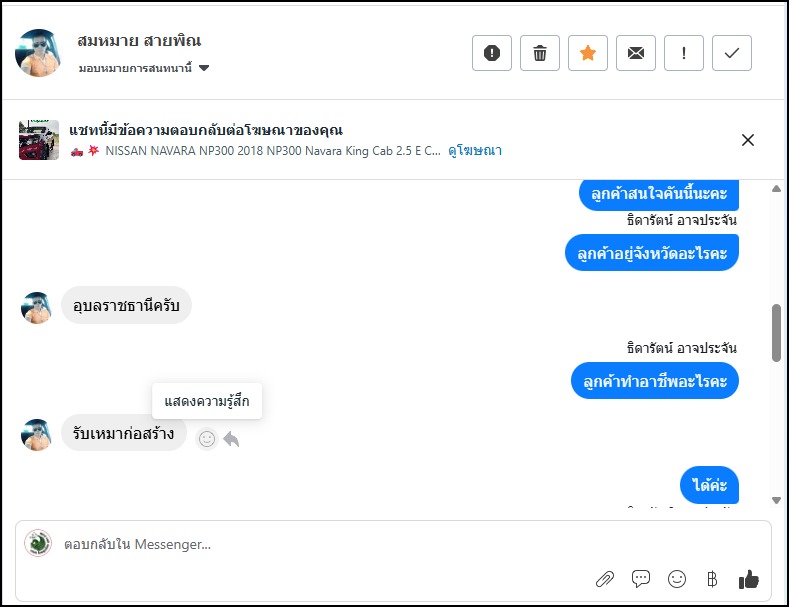Click the baht payment request icon
Viewport: 789px width, 607px height.
click(712, 579)
